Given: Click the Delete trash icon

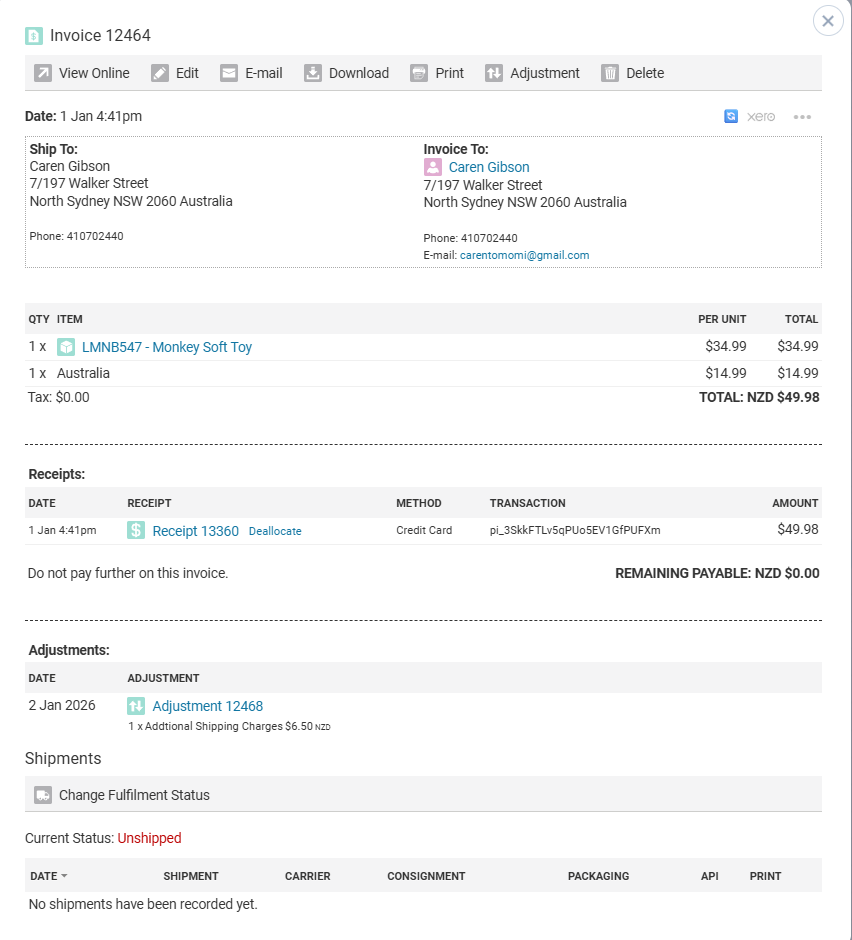Looking at the screenshot, I should click(610, 73).
